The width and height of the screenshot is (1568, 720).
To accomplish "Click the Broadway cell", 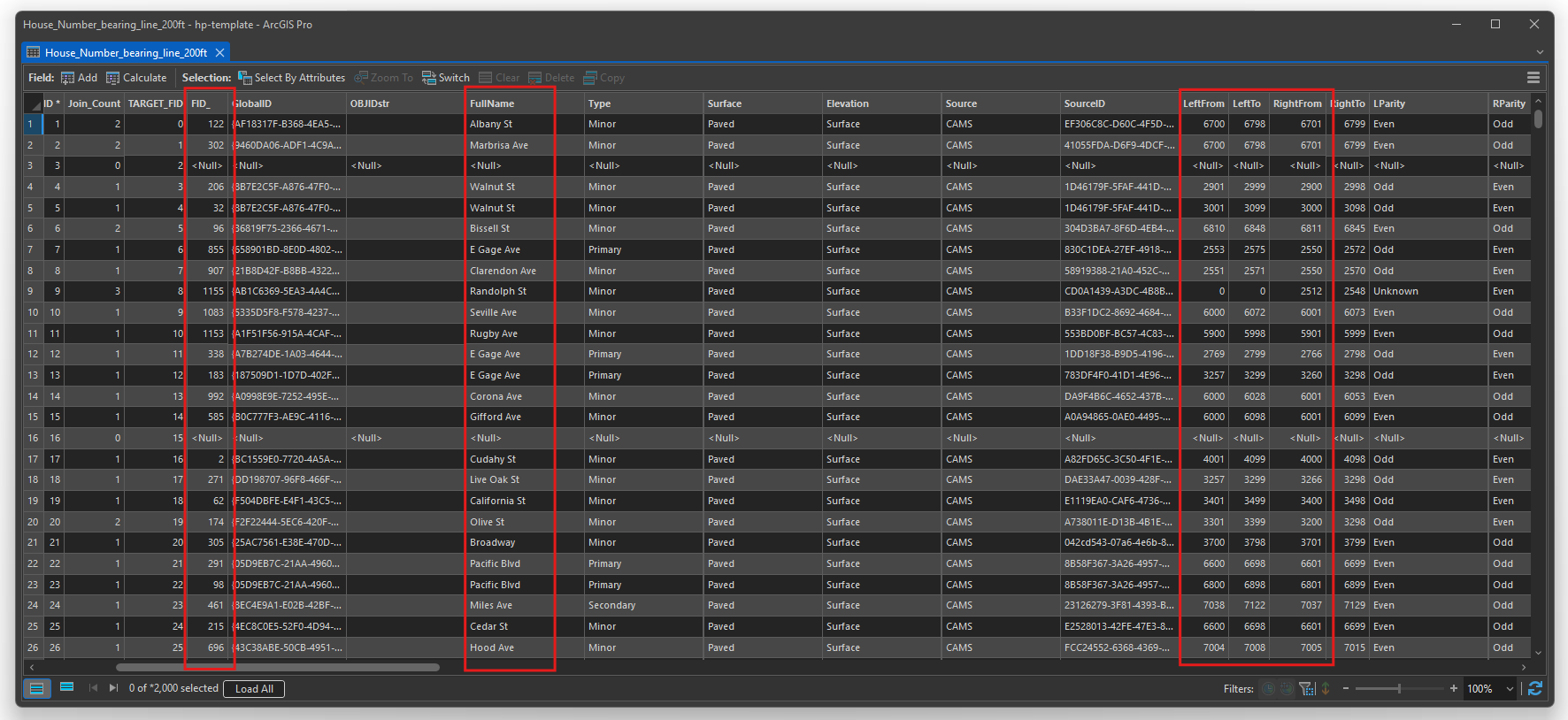I will [x=525, y=542].
